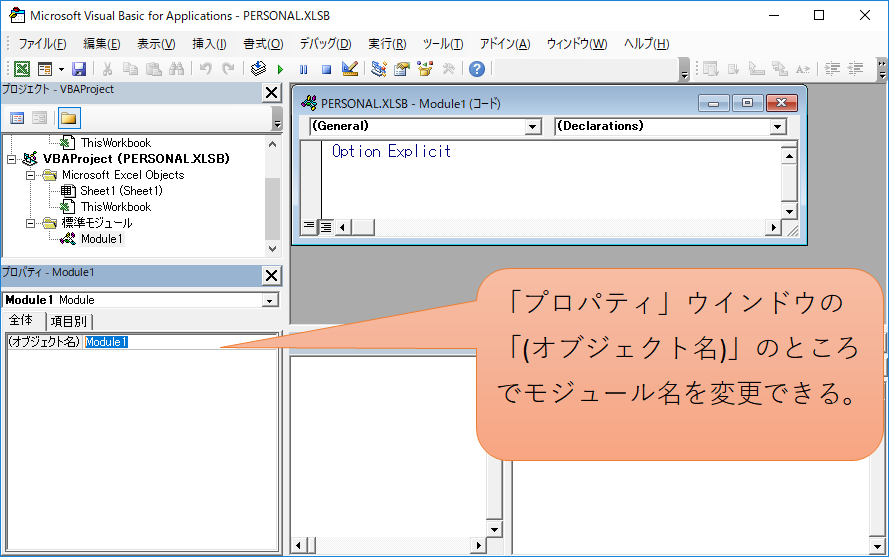
Task: Open the ツール(T) menu
Action: [443, 44]
